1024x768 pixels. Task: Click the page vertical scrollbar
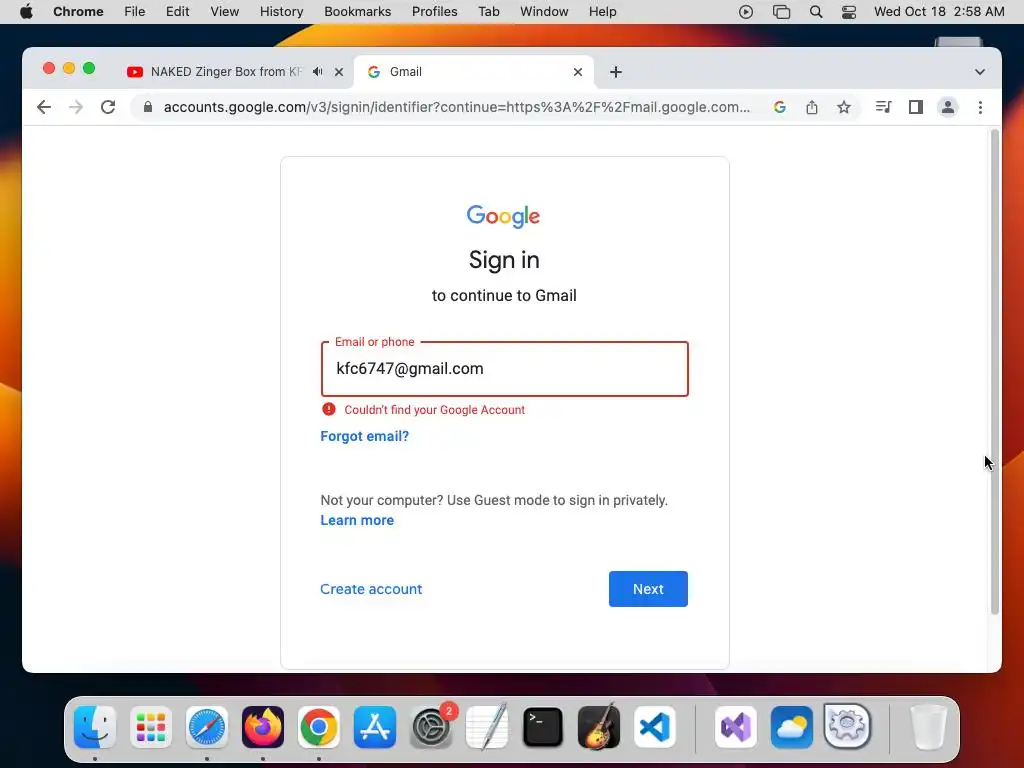pos(995,372)
